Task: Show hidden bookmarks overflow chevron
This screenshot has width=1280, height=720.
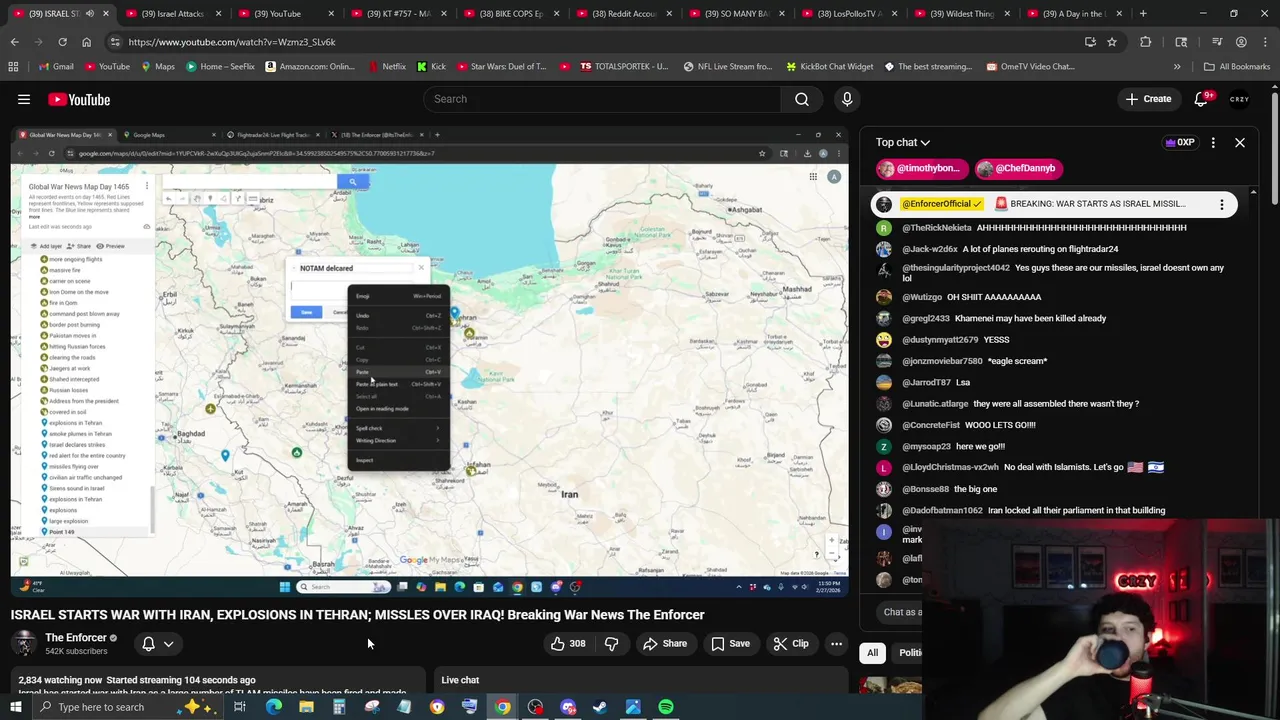Action: (x=1177, y=67)
